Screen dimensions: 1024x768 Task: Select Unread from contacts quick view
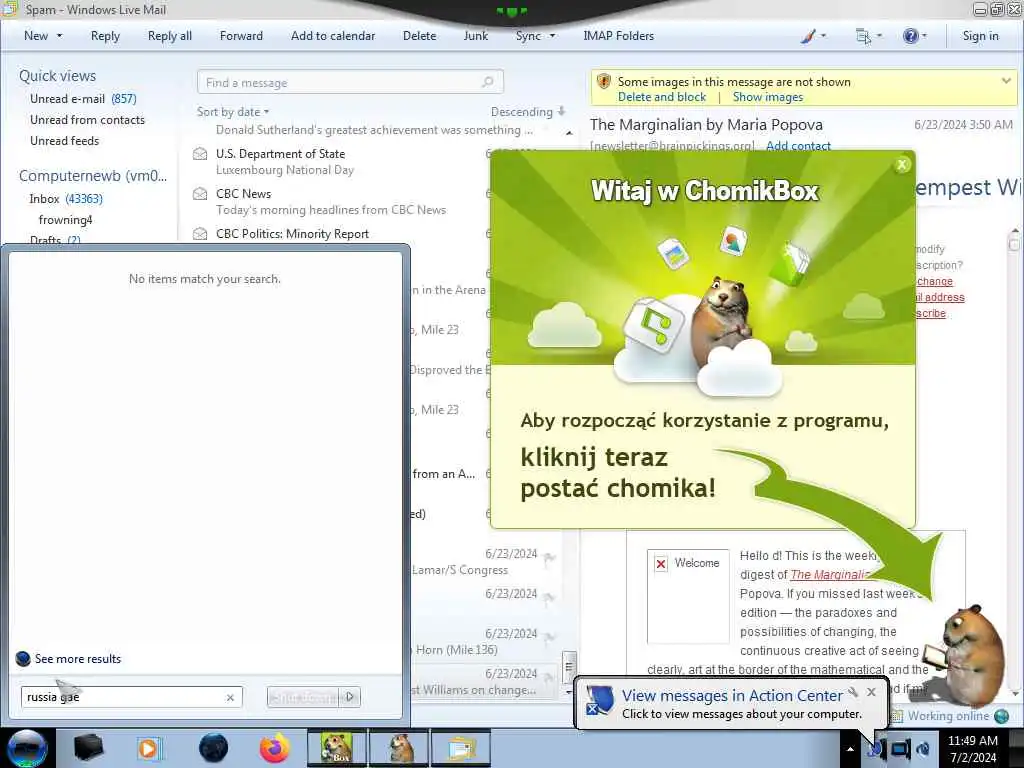[88, 120]
